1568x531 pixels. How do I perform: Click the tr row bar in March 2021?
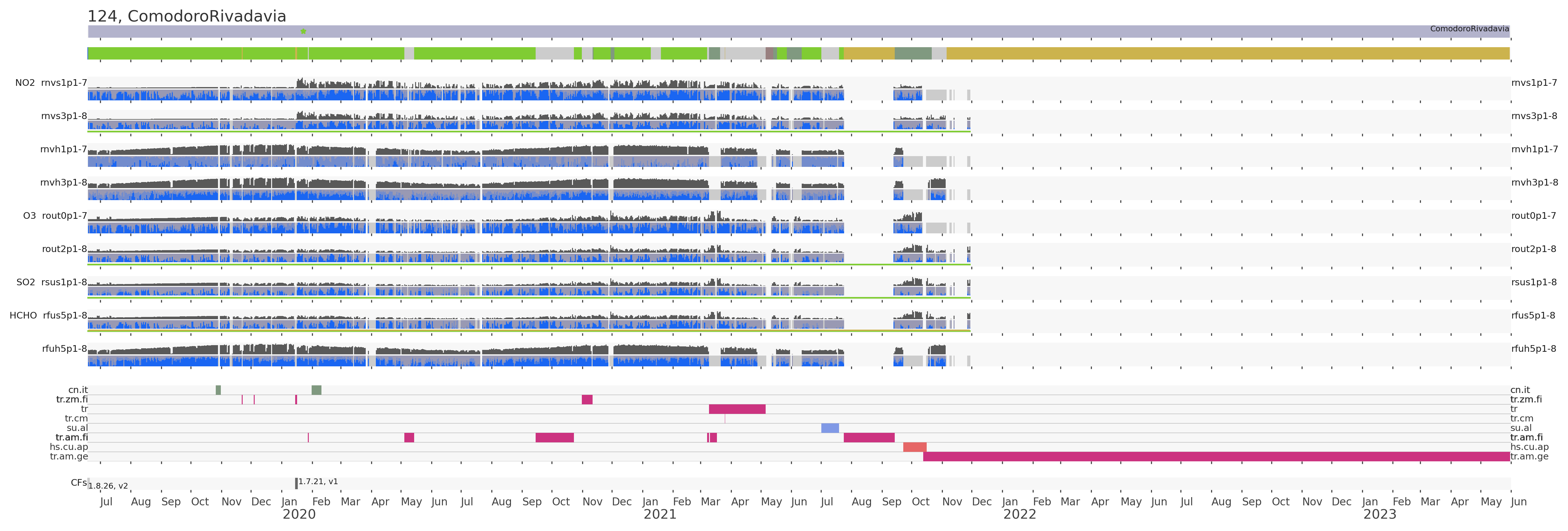(737, 409)
